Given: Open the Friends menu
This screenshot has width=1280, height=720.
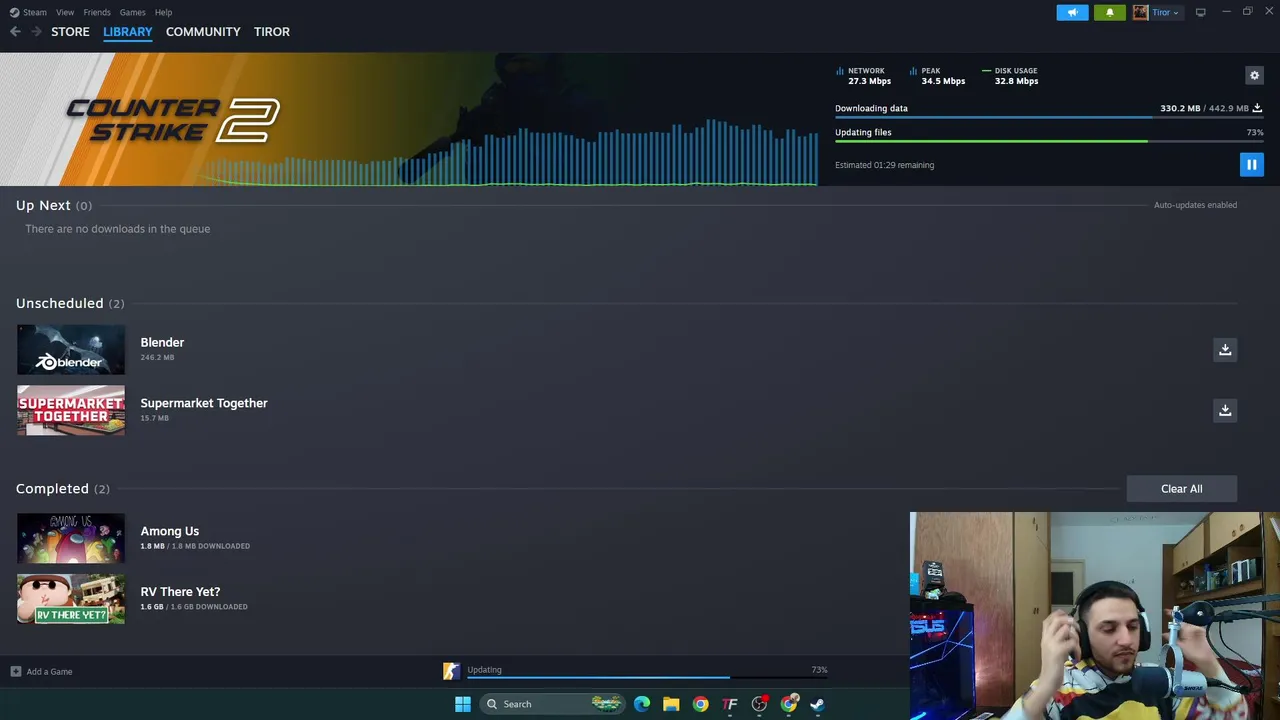Looking at the screenshot, I should click(x=97, y=12).
